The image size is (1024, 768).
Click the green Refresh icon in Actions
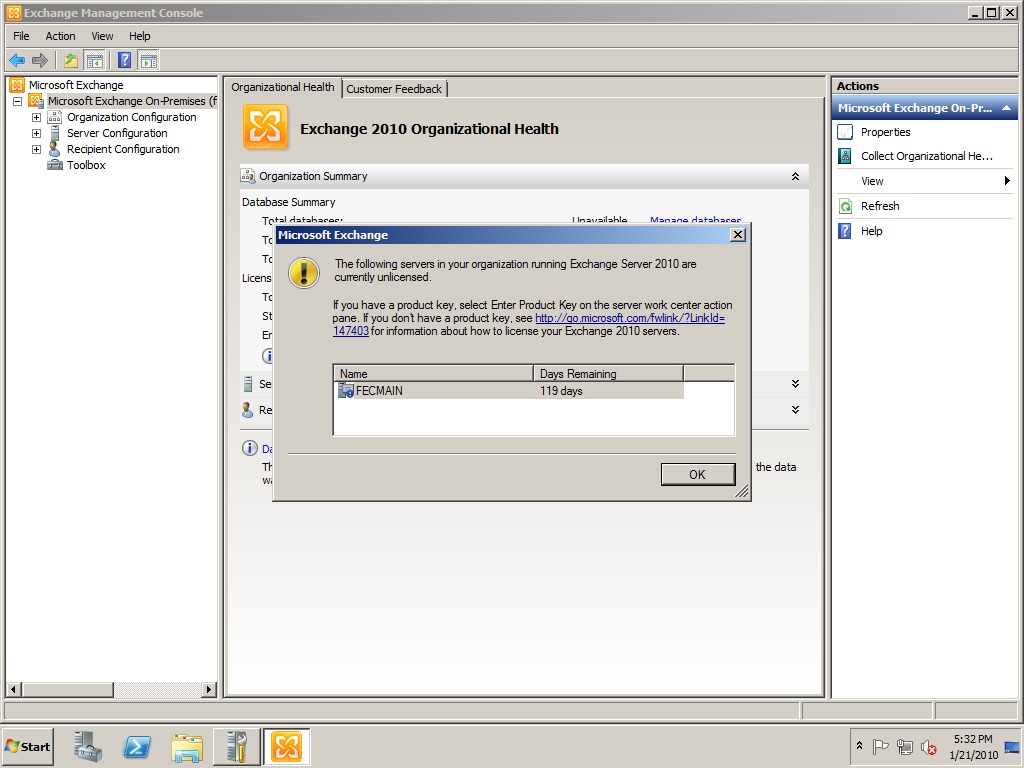tap(845, 206)
